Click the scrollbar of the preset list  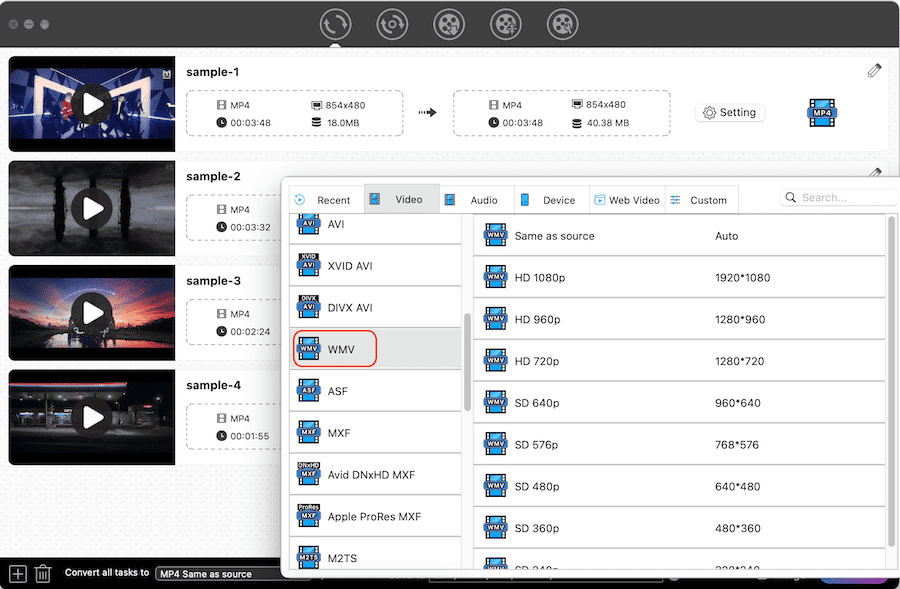pos(891,381)
